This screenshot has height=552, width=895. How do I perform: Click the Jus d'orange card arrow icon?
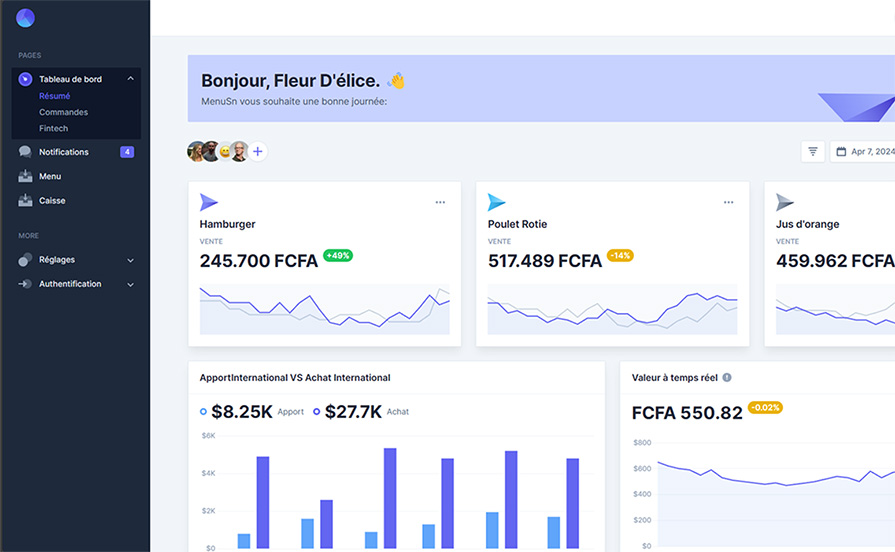click(x=785, y=202)
